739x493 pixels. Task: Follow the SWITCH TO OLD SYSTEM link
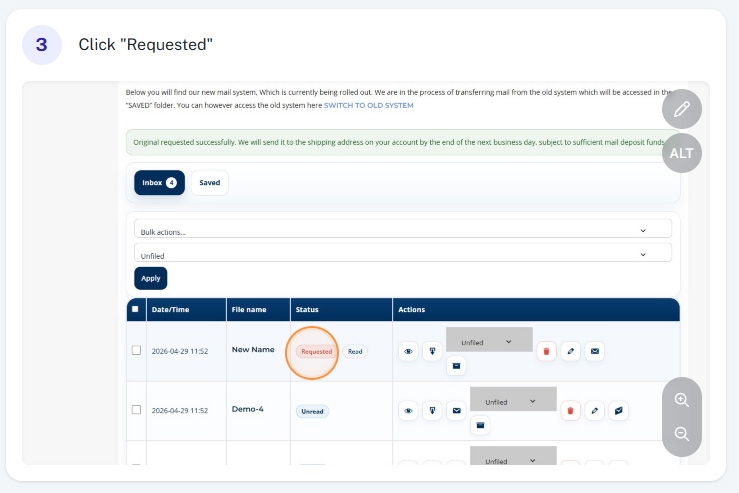click(369, 106)
